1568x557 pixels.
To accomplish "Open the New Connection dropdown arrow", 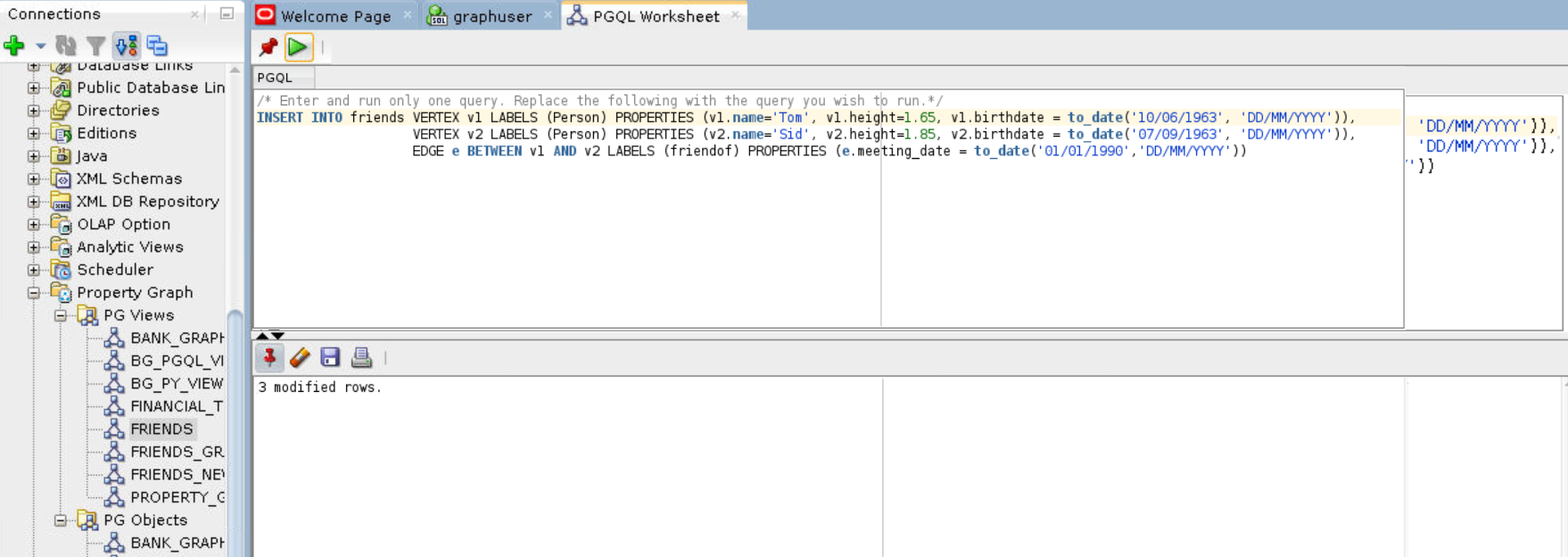I will pyautogui.click(x=40, y=46).
